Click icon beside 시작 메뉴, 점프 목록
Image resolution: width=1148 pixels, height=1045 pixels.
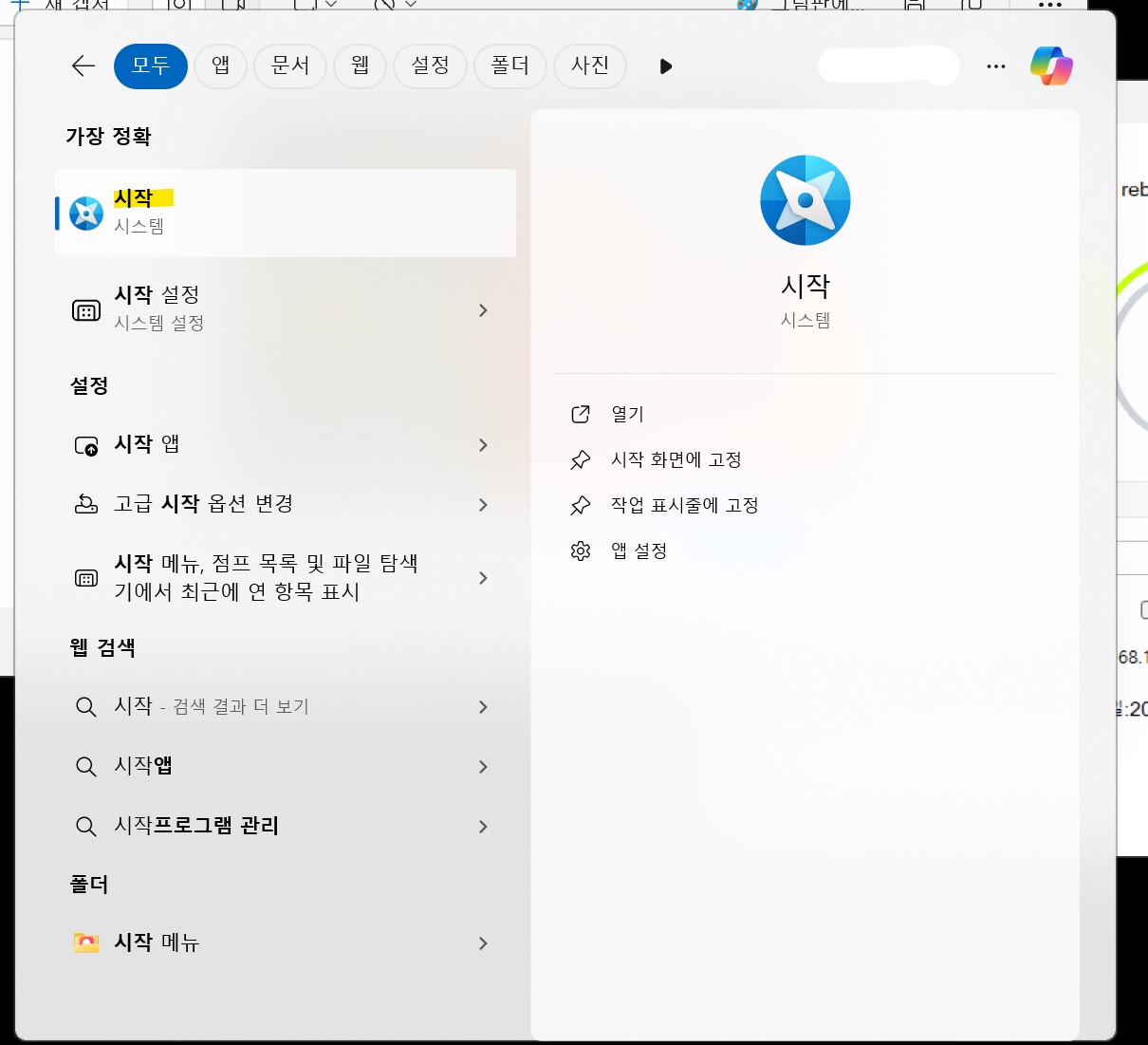coord(86,578)
